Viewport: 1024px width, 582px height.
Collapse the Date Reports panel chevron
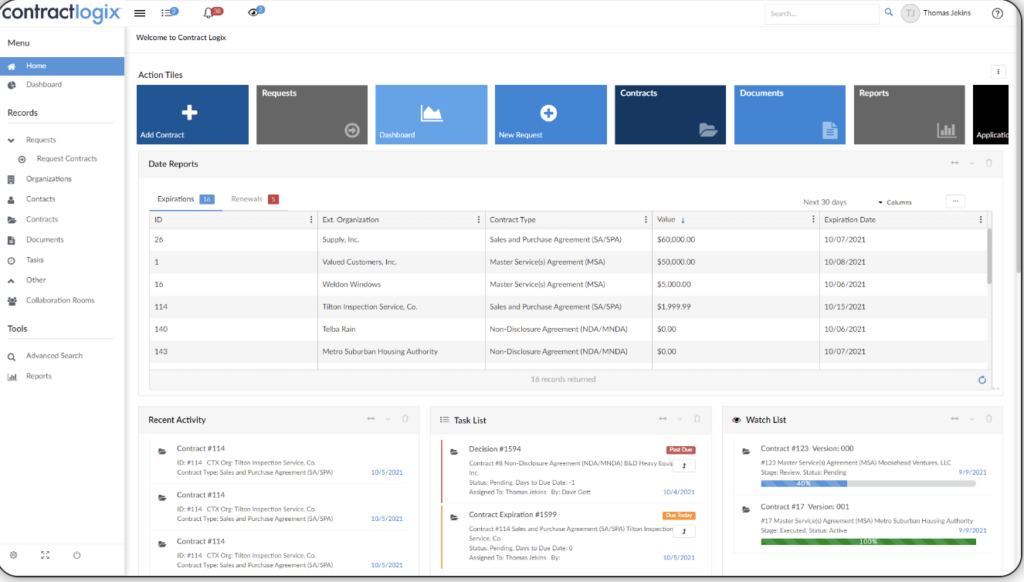pyautogui.click(x=972, y=163)
